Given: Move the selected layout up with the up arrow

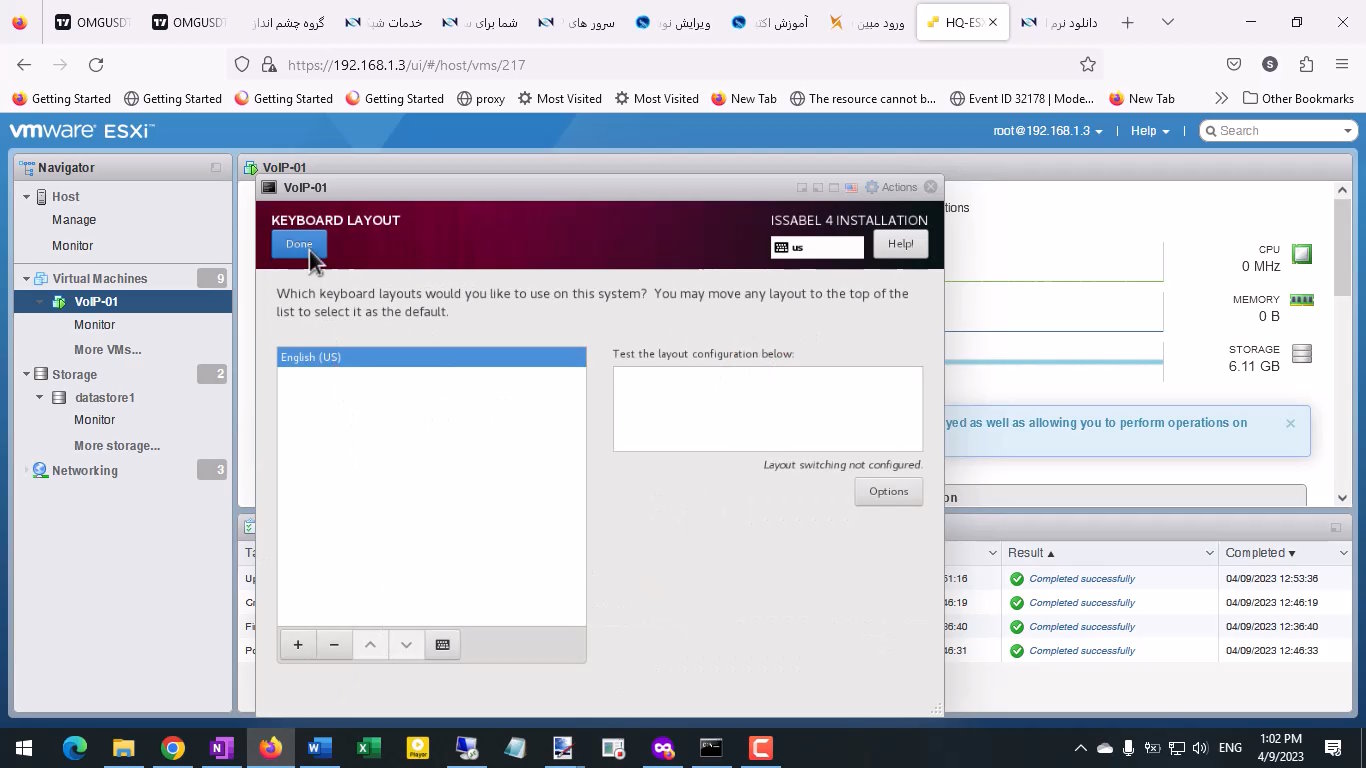Looking at the screenshot, I should [x=370, y=645].
